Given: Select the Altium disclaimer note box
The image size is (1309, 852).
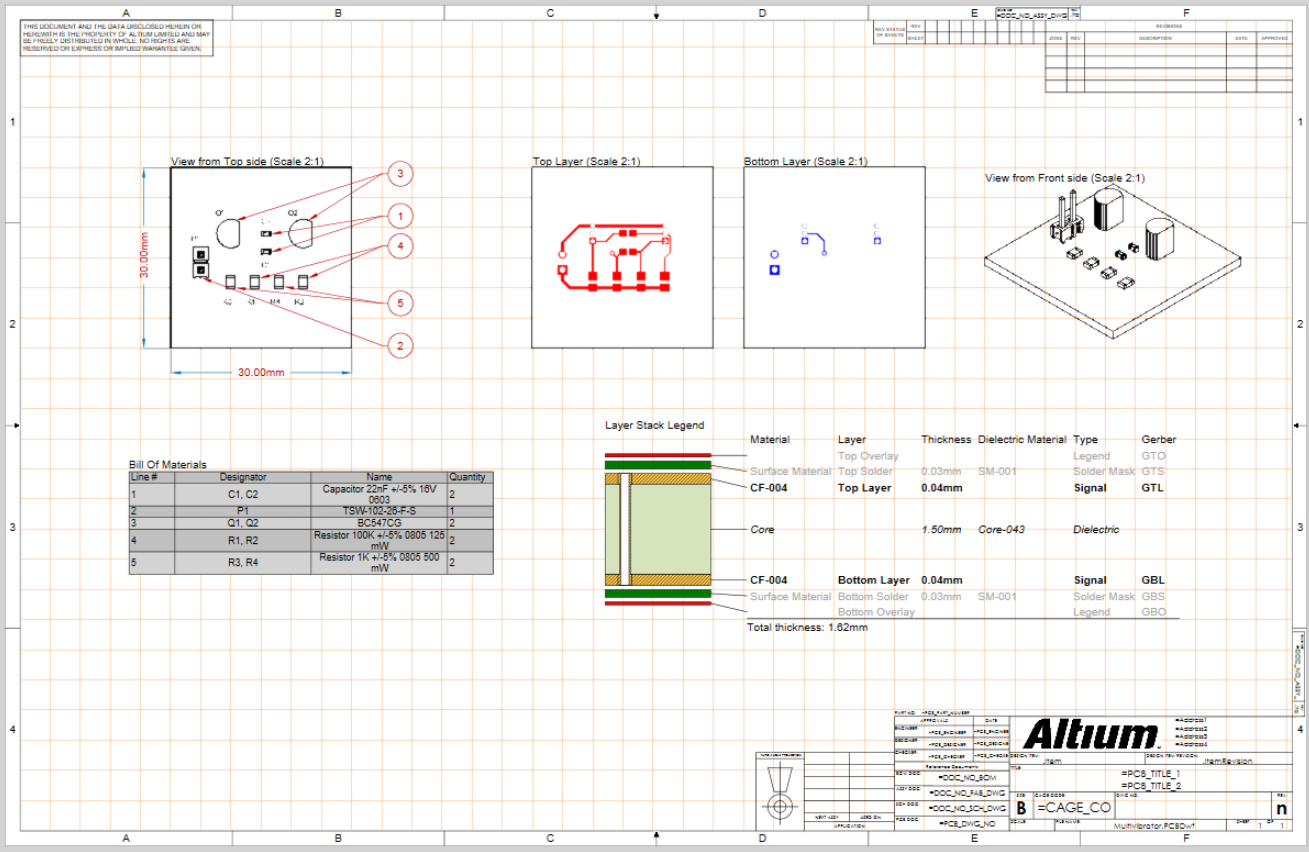Looking at the screenshot, I should (117, 38).
